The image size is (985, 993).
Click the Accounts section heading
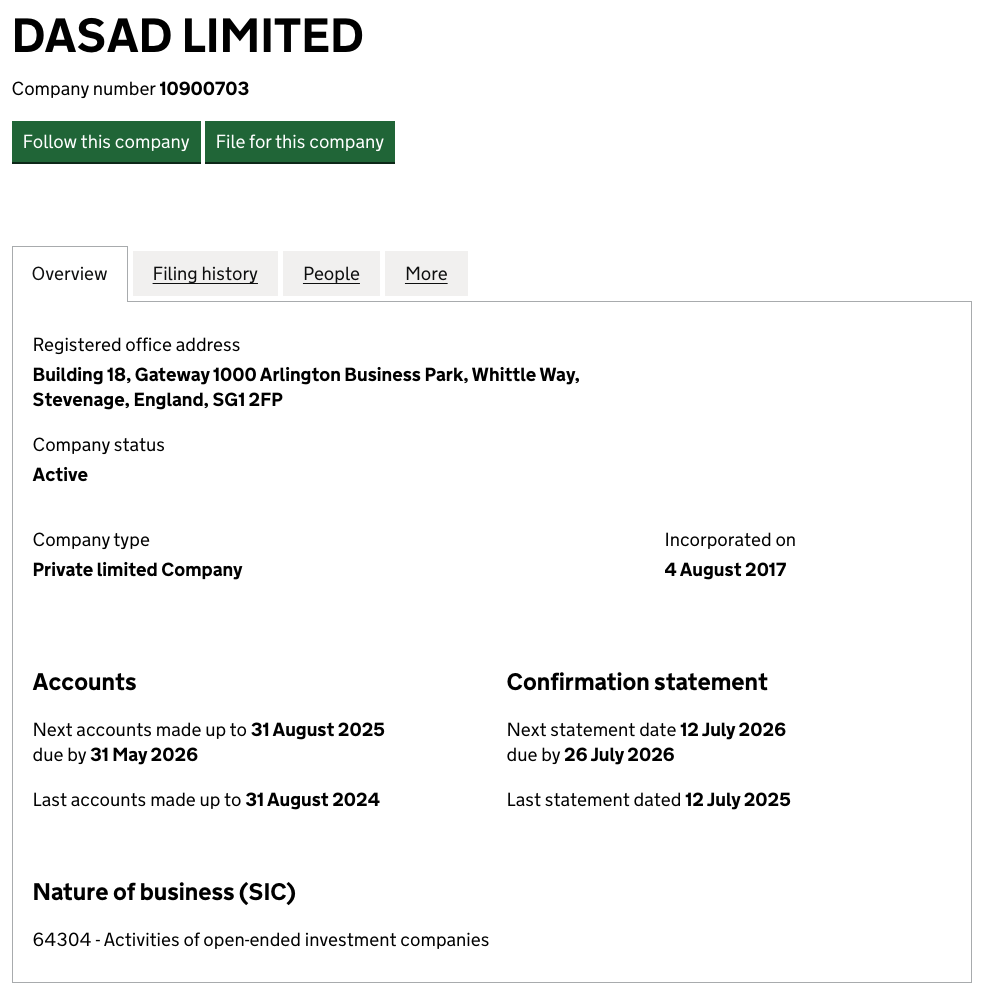click(84, 682)
